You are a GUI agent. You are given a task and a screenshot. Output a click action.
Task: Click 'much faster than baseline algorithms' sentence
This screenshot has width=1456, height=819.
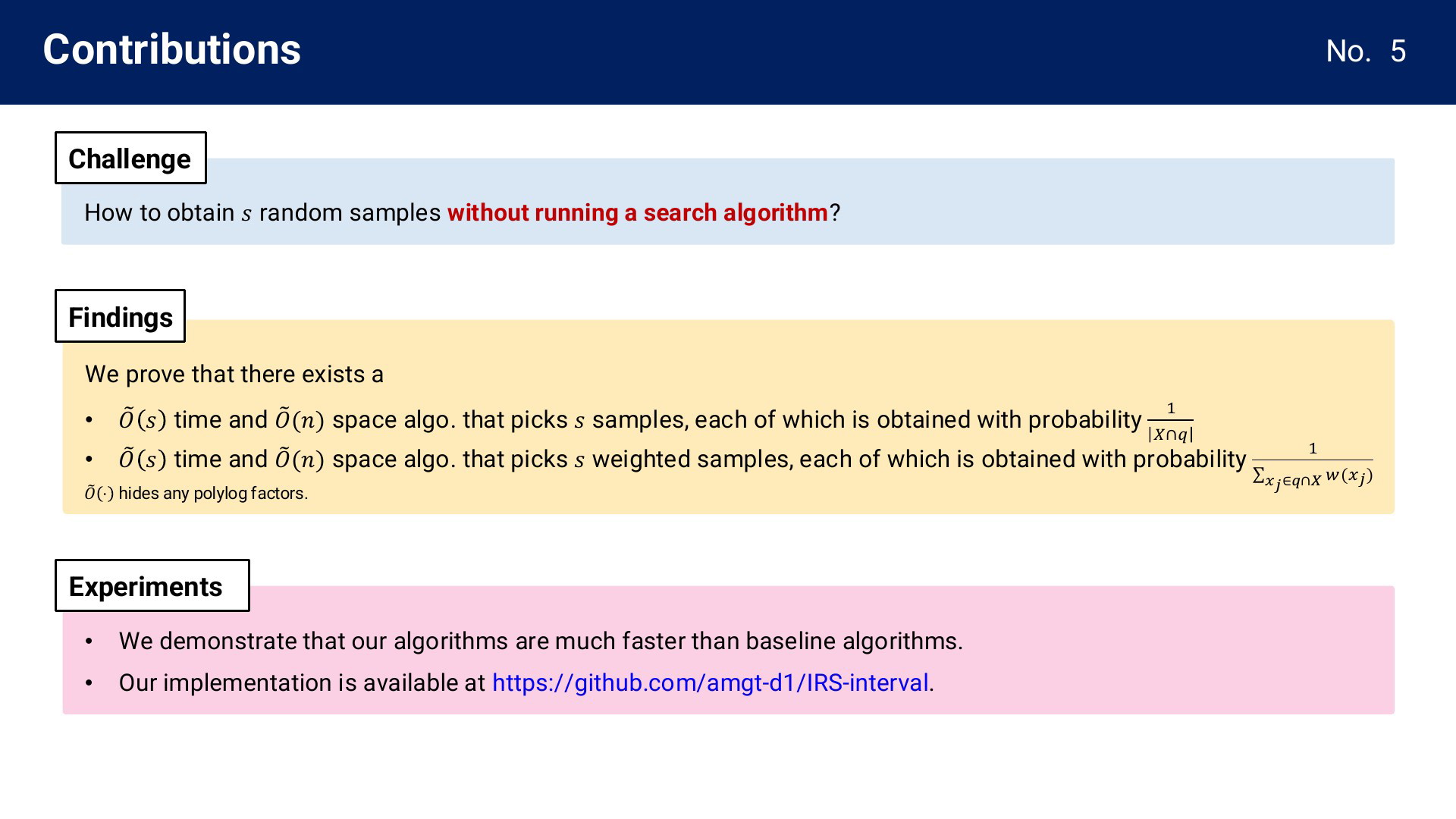click(x=541, y=641)
